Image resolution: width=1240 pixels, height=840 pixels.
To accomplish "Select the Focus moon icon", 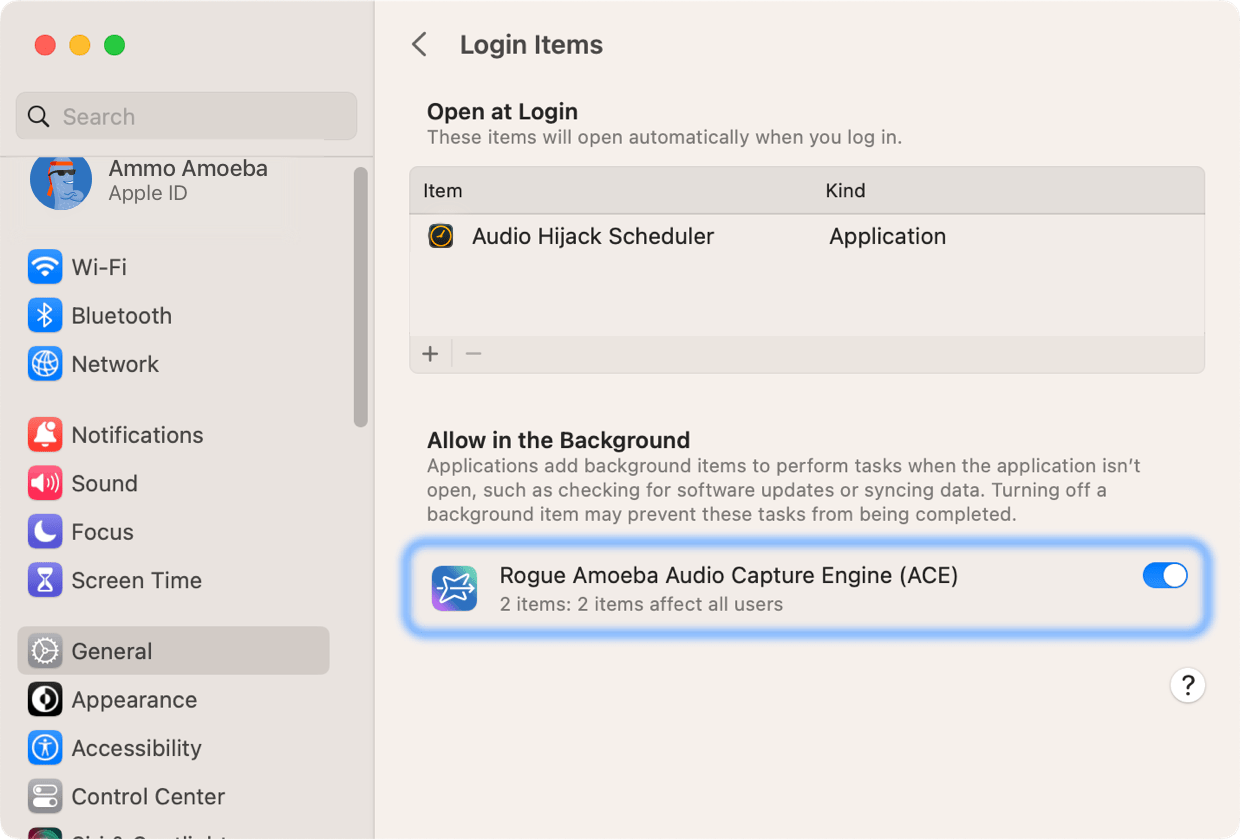I will 44,532.
